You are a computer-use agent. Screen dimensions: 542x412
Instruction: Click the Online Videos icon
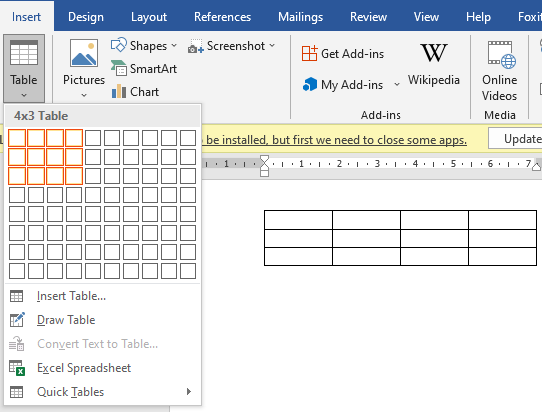pos(499,54)
